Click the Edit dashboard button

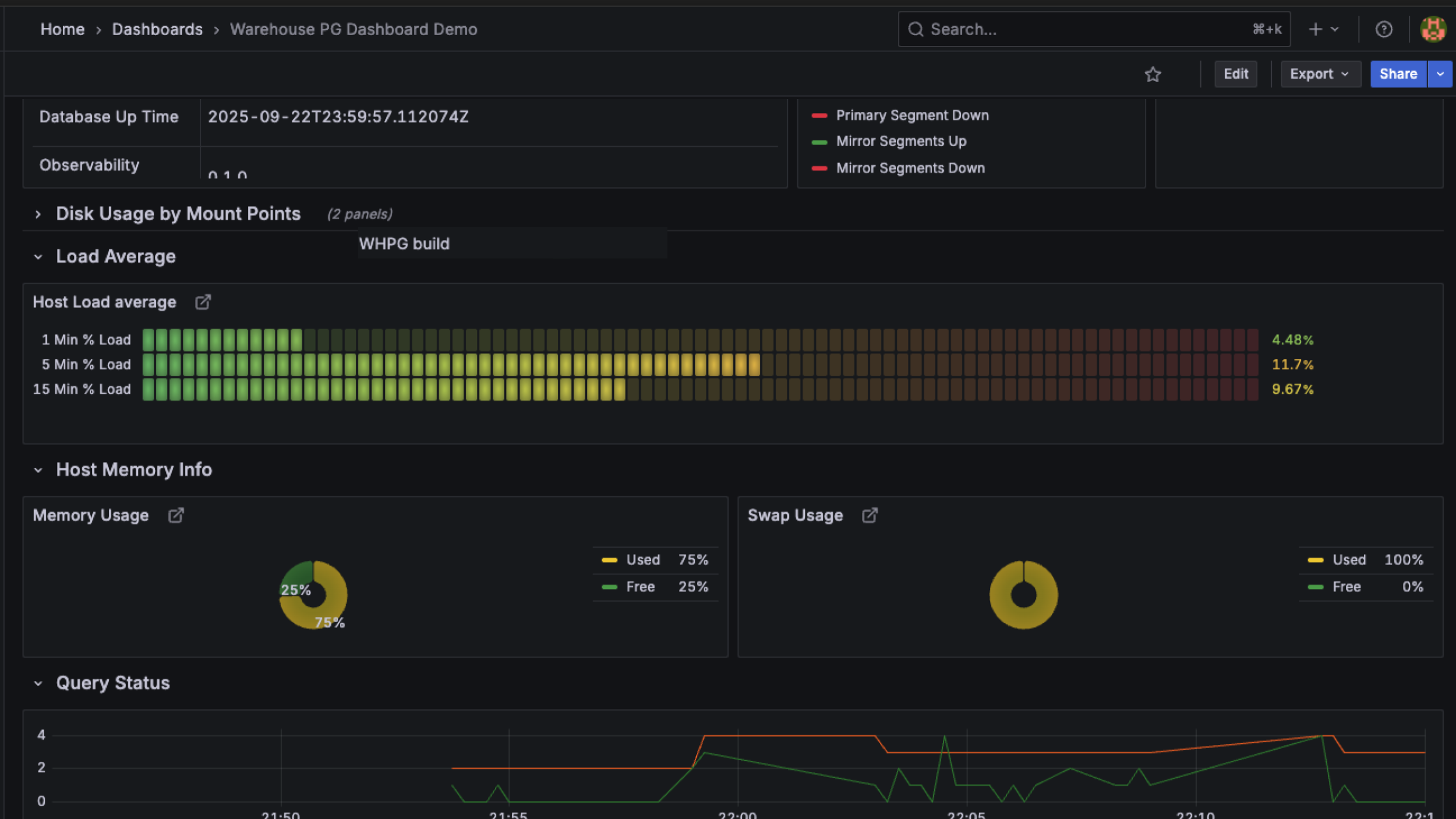[1235, 74]
